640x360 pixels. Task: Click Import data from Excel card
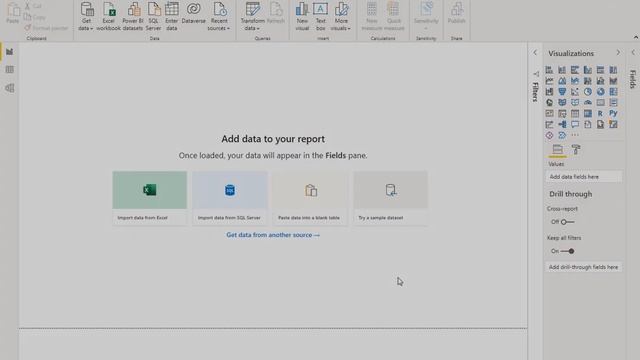(150, 198)
